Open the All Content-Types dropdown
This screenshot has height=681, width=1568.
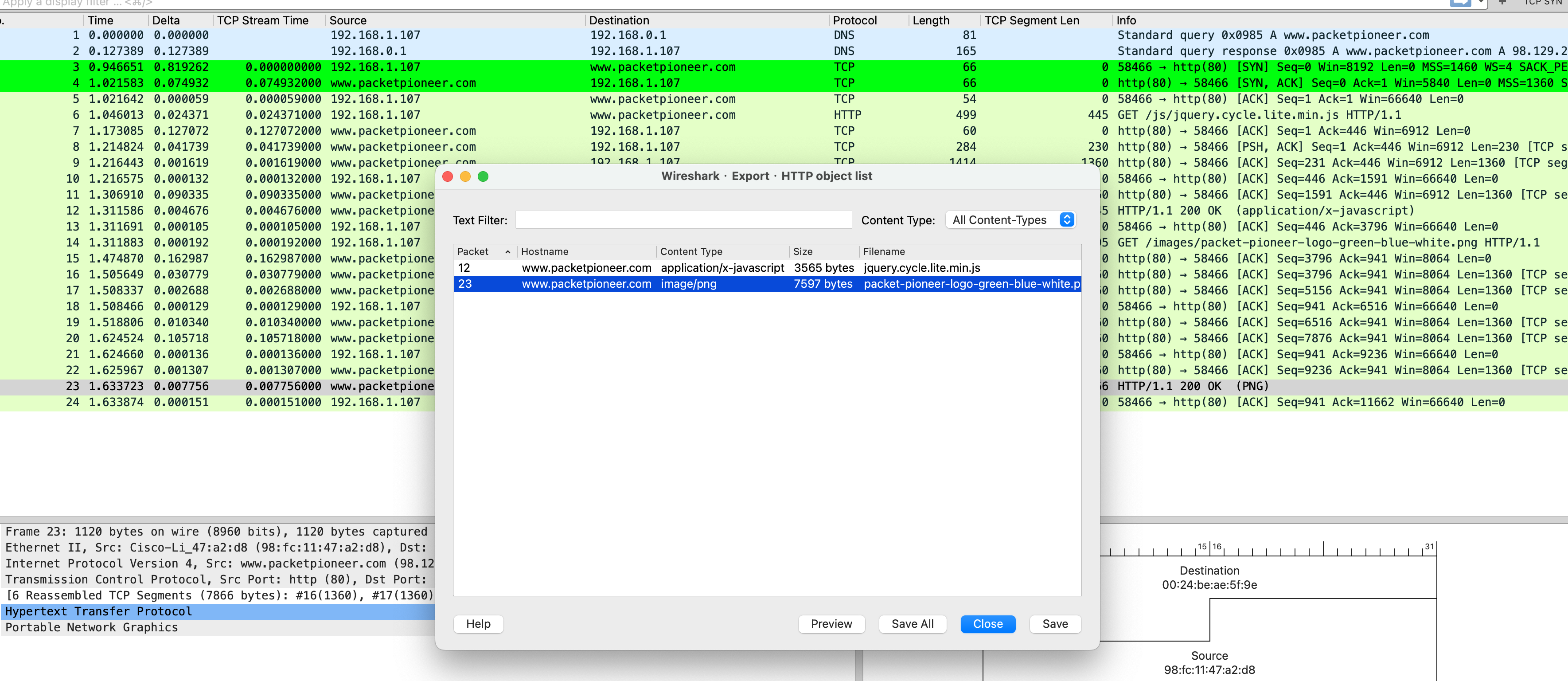(1010, 220)
